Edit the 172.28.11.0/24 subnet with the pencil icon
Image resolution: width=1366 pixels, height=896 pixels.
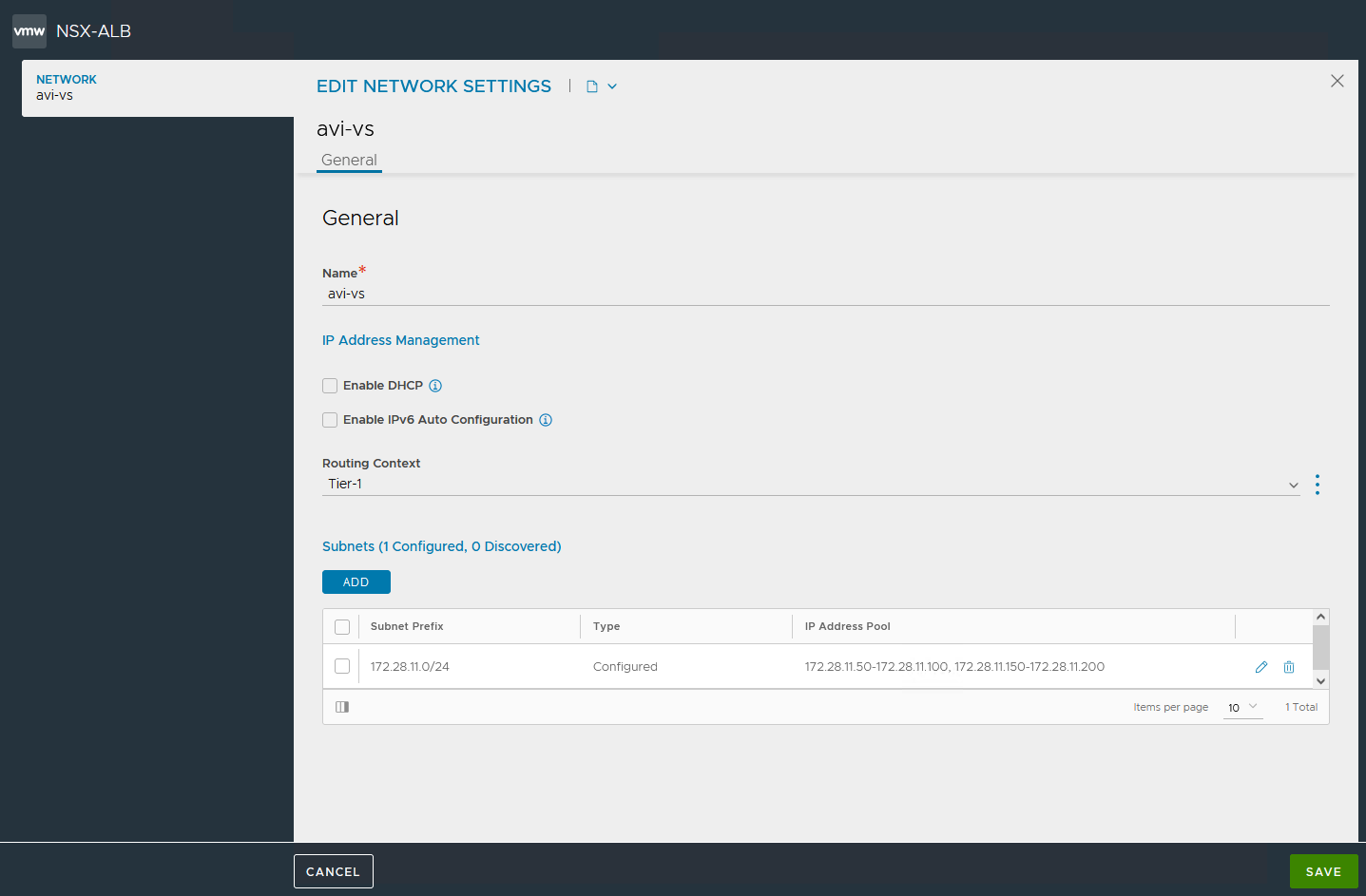[1261, 667]
